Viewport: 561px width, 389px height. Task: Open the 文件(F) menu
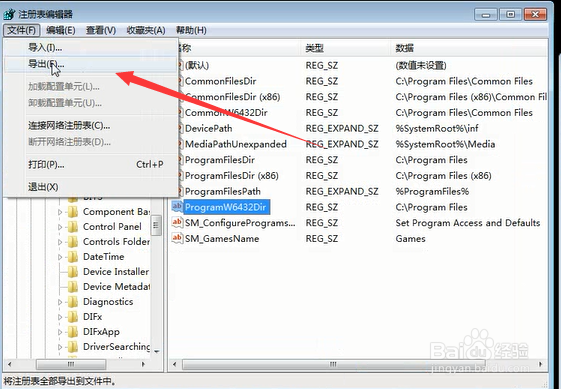click(21, 30)
